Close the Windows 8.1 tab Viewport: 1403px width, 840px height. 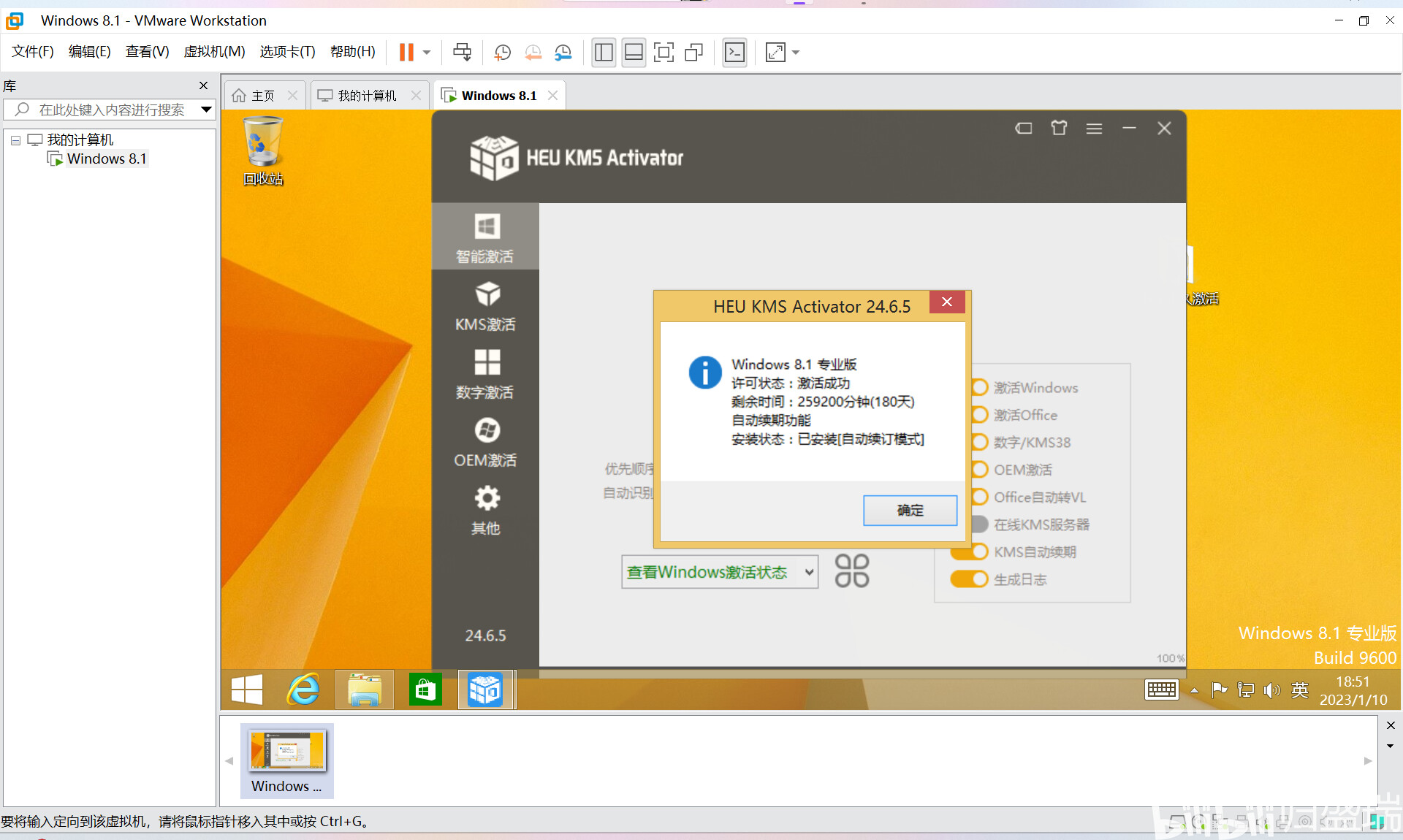point(552,96)
